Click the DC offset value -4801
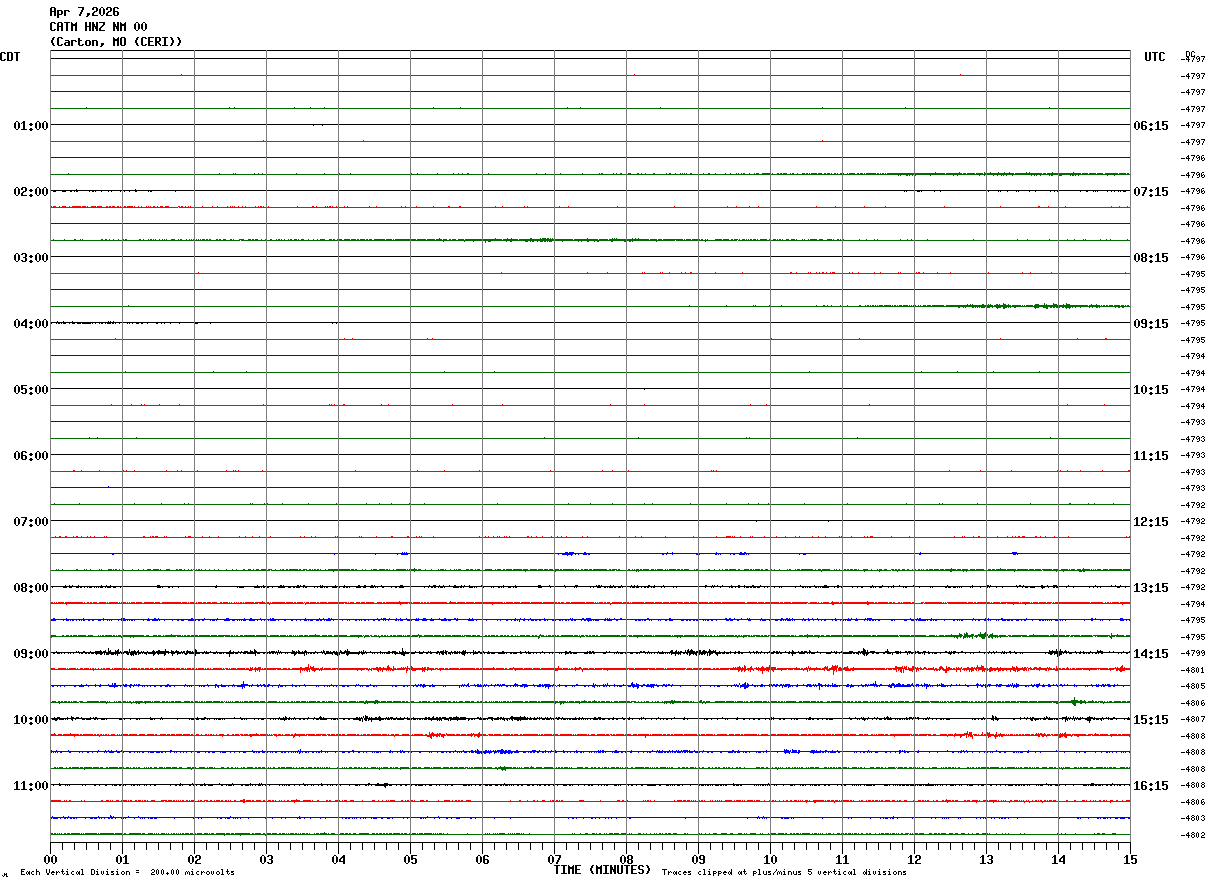The image size is (1210, 886). (x=1193, y=670)
